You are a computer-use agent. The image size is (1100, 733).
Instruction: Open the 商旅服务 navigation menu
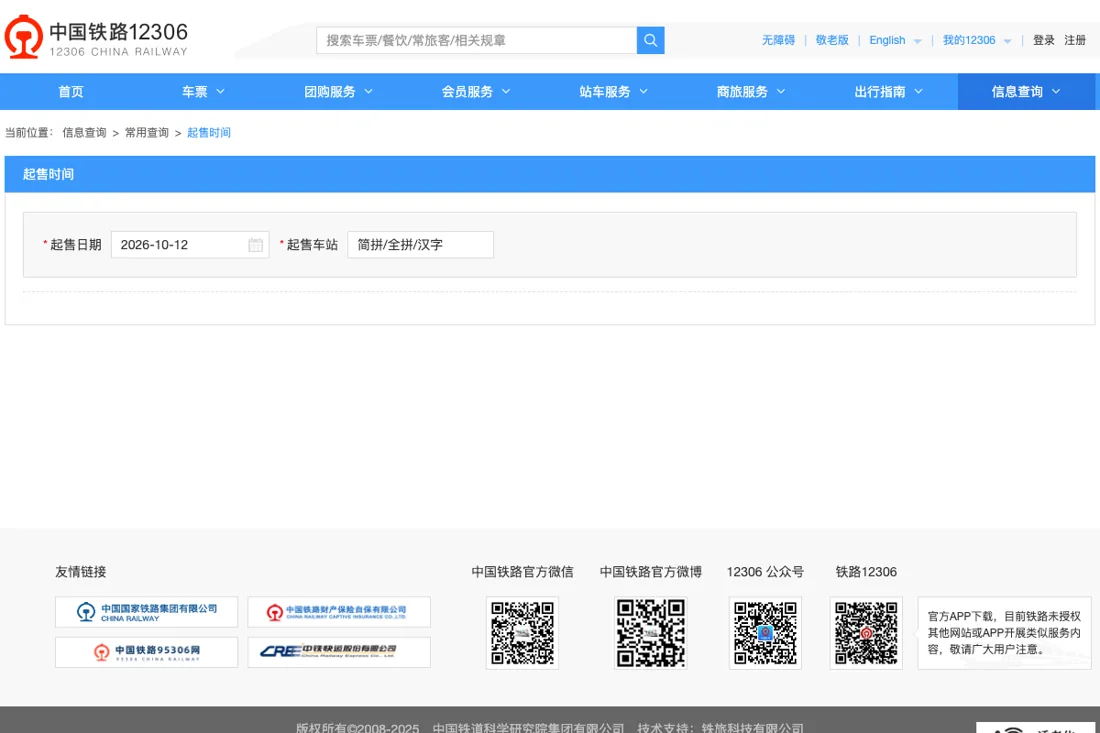[751, 92]
